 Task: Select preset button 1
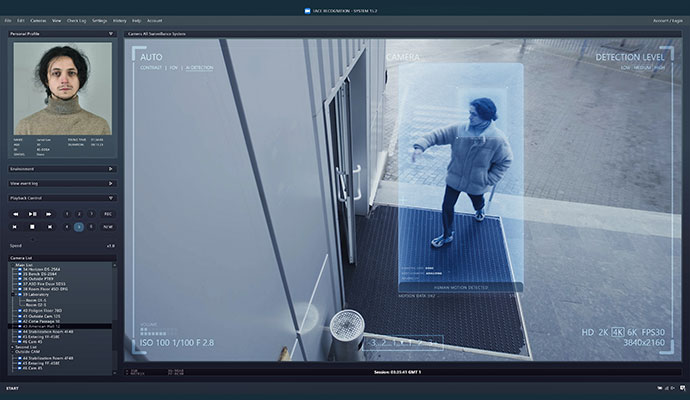[67, 214]
